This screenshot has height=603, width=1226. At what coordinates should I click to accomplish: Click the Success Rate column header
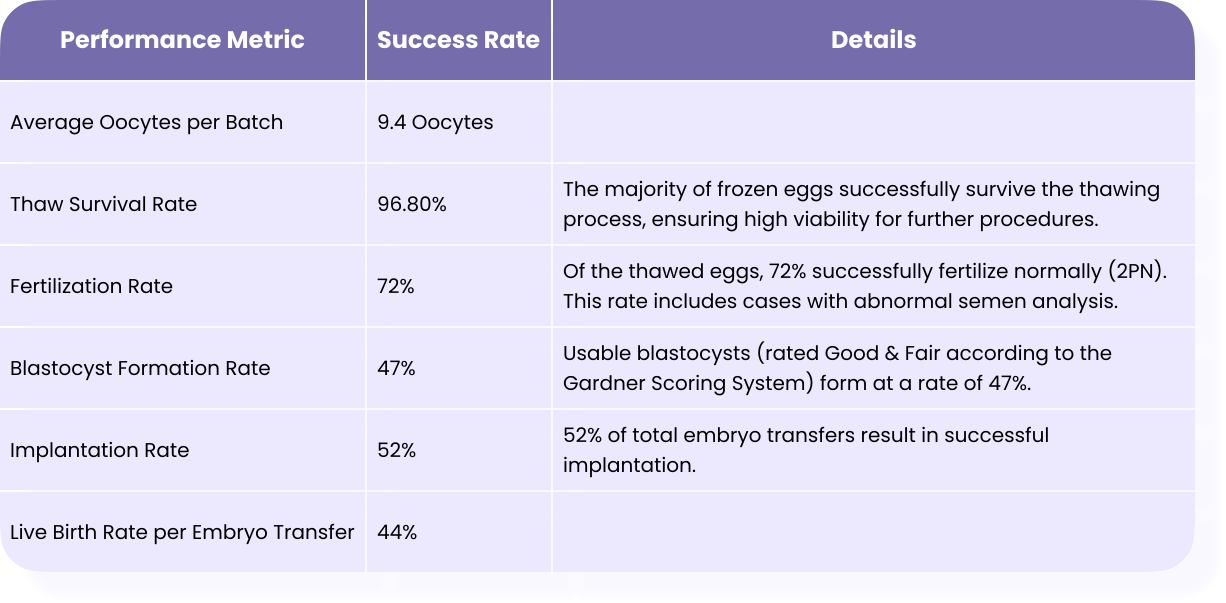tap(458, 41)
